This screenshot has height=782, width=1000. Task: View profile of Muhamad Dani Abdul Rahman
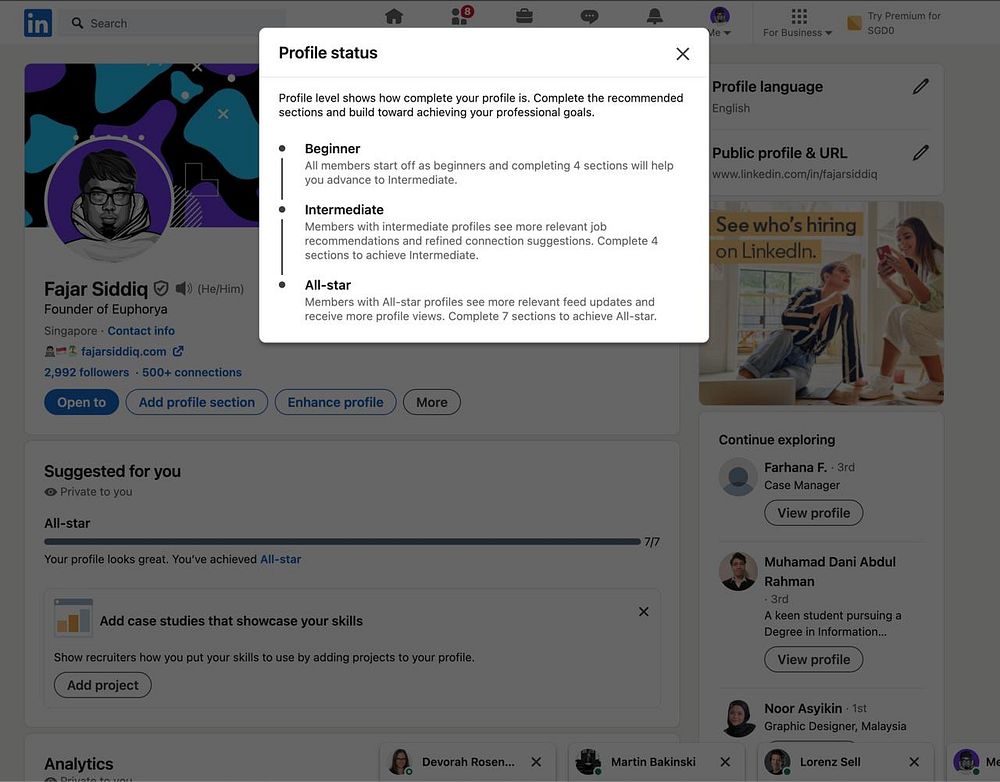(814, 660)
